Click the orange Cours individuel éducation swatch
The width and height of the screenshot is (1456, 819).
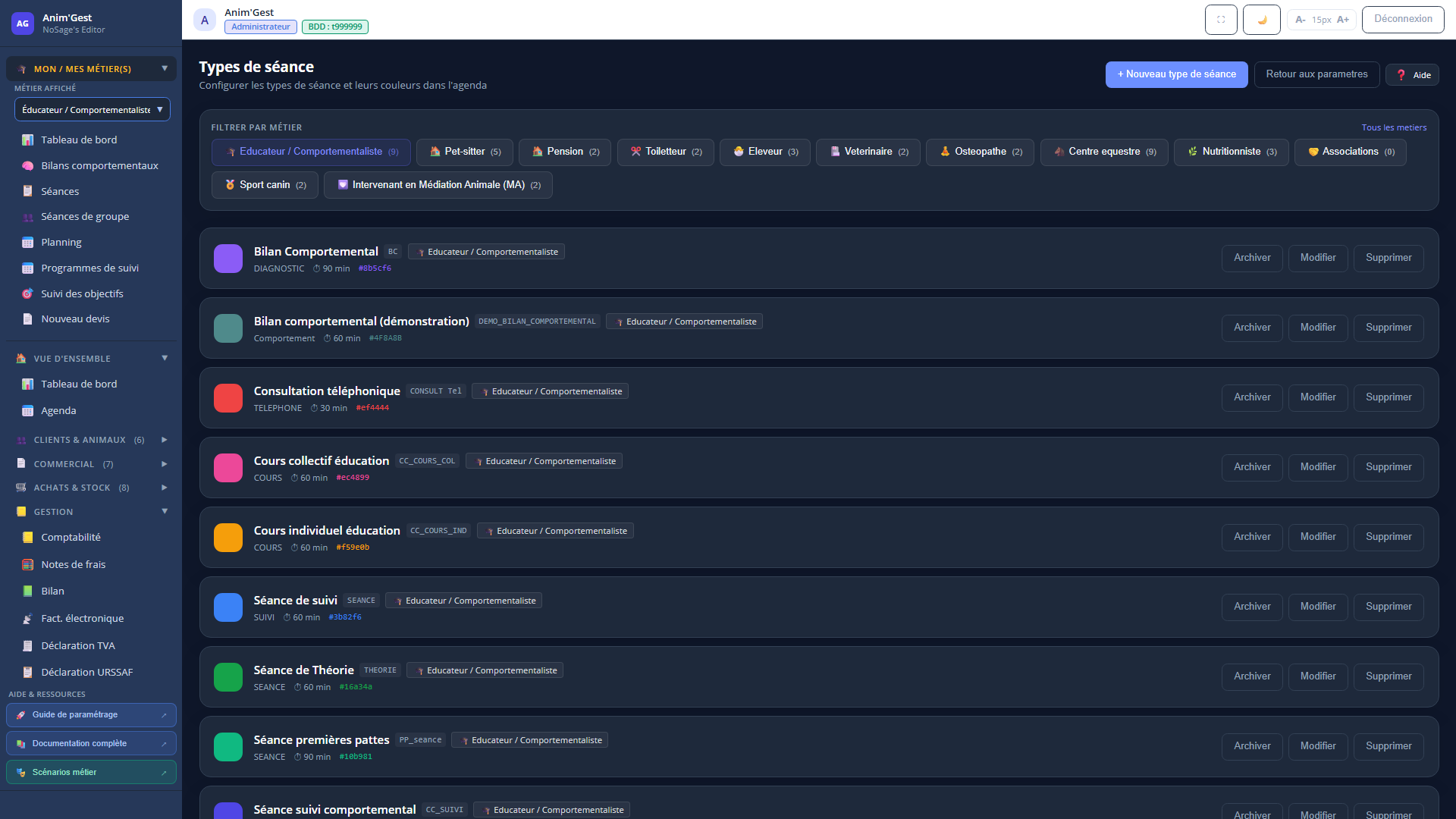pos(228,538)
